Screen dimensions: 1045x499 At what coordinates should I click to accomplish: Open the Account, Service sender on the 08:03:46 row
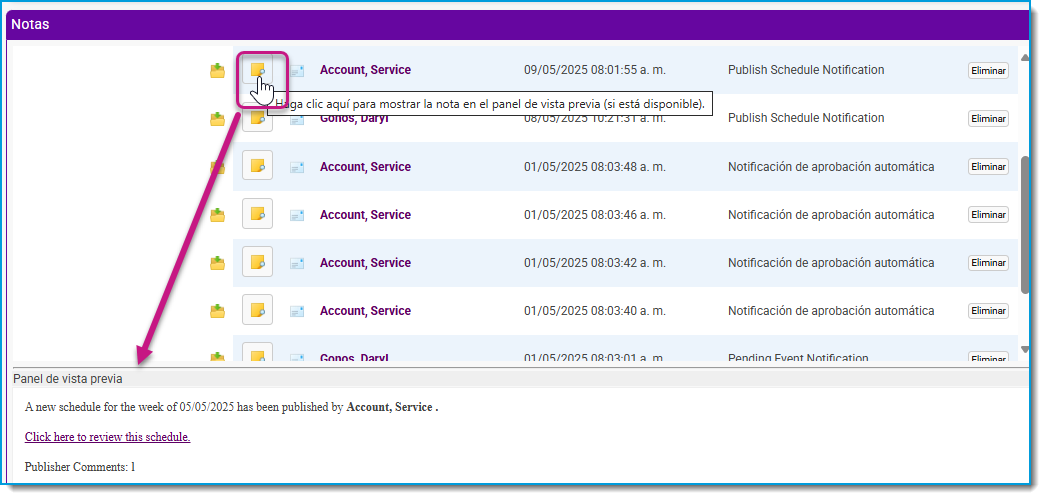click(x=365, y=215)
